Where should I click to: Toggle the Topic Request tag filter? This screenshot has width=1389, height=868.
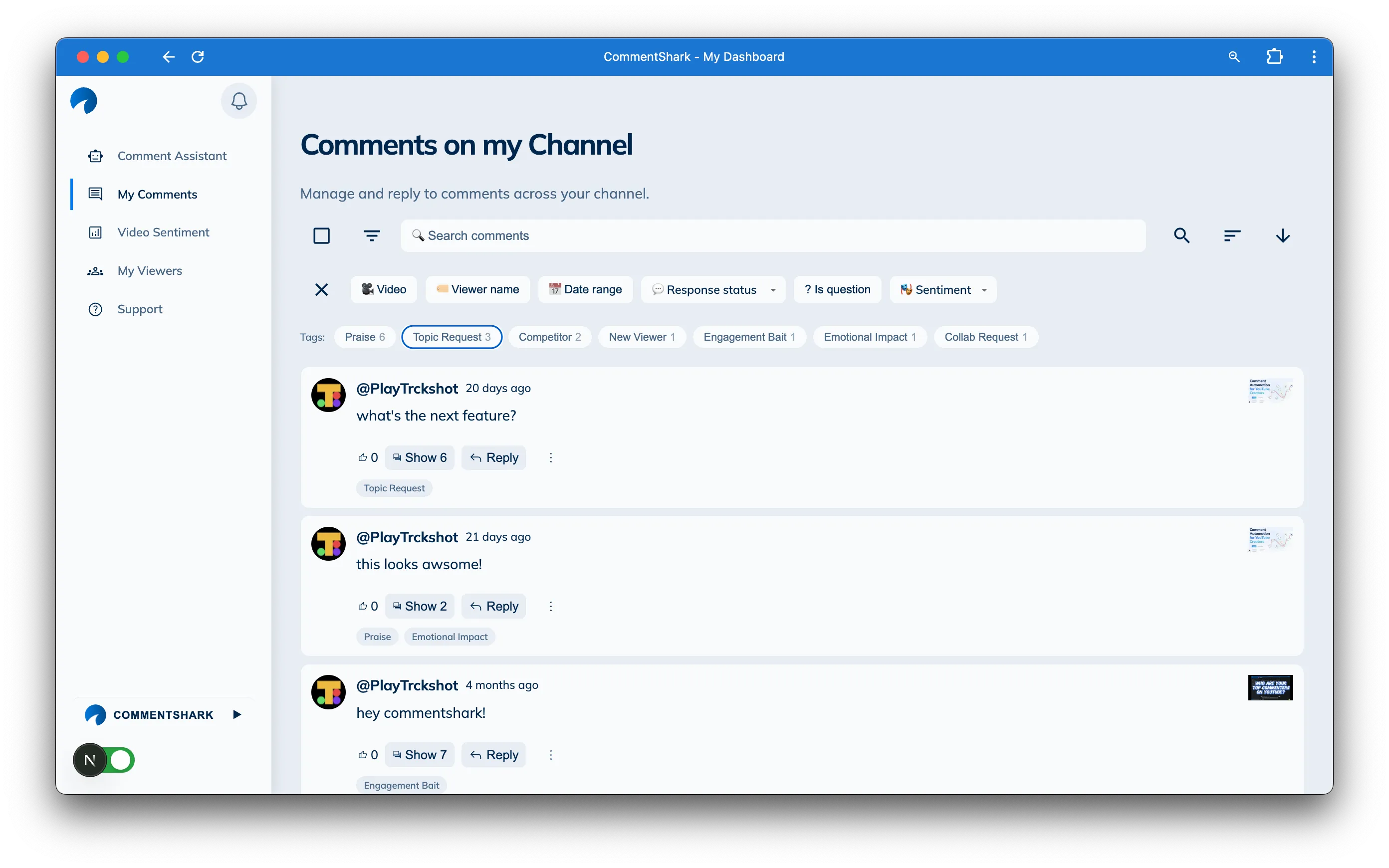pos(452,337)
